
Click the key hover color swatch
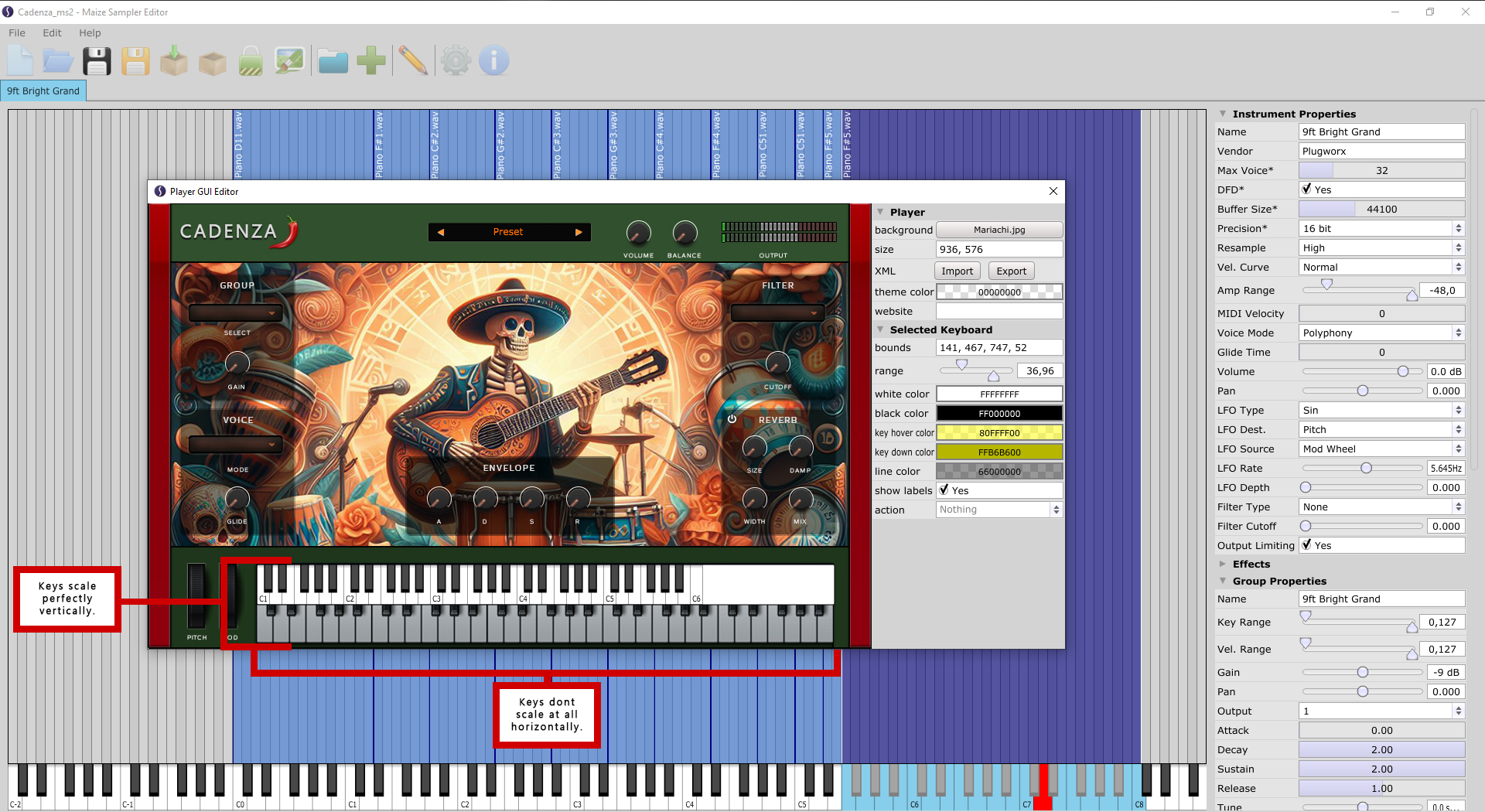pyautogui.click(x=999, y=433)
